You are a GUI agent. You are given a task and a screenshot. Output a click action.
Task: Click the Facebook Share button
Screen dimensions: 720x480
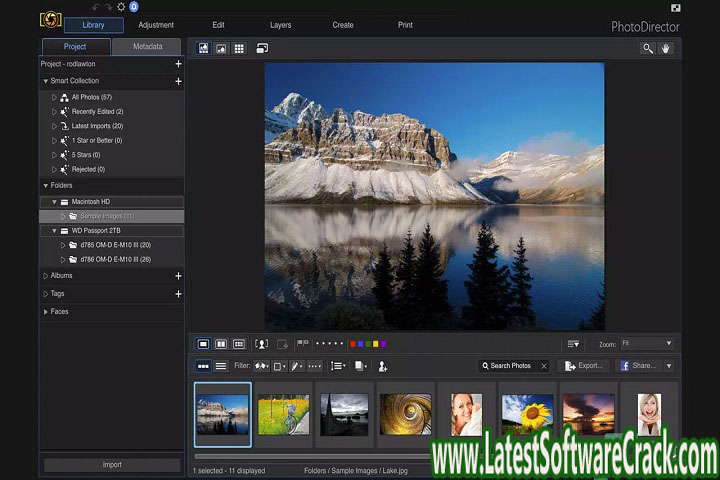pyautogui.click(x=638, y=366)
